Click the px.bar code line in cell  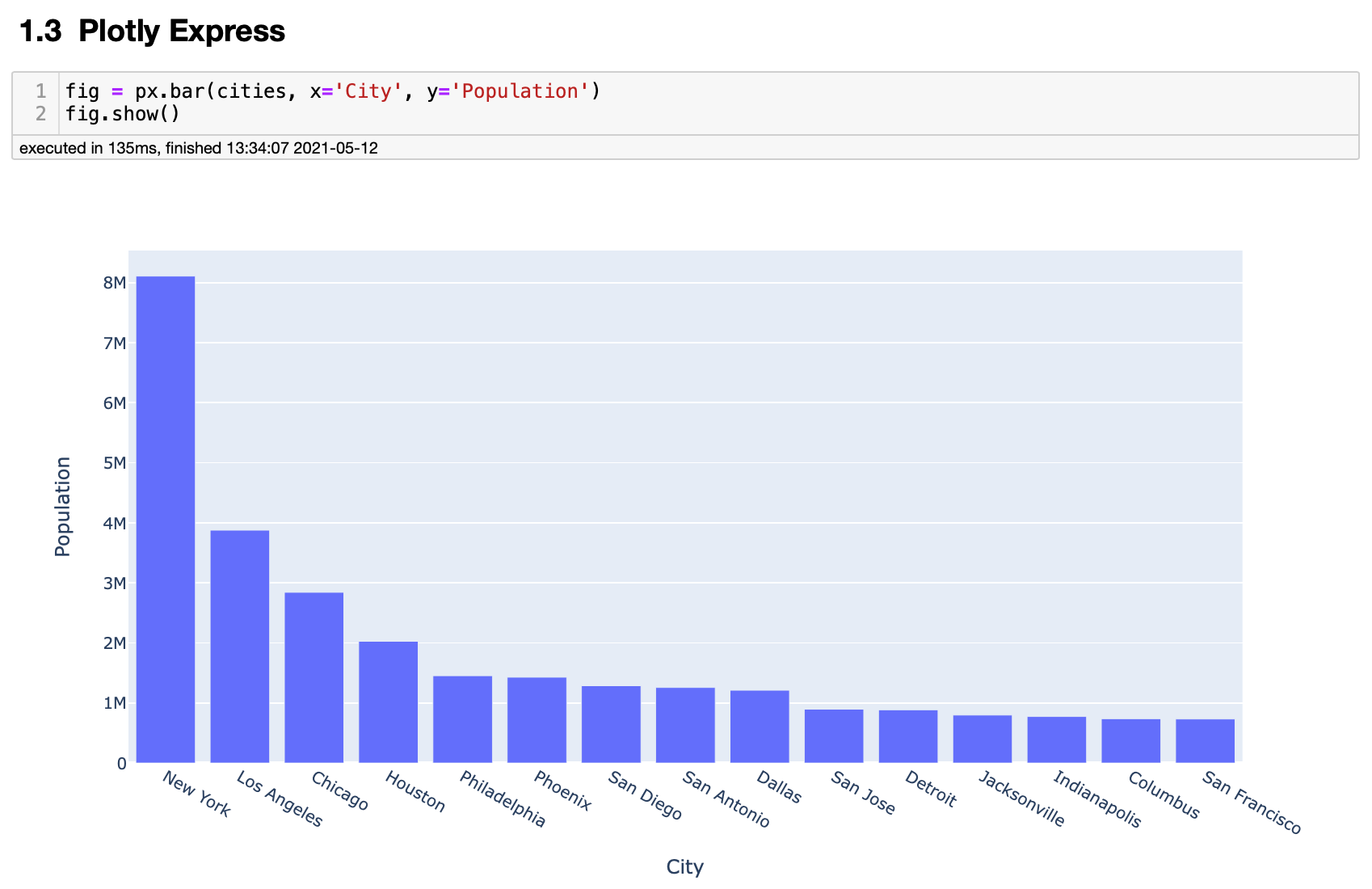click(x=333, y=91)
